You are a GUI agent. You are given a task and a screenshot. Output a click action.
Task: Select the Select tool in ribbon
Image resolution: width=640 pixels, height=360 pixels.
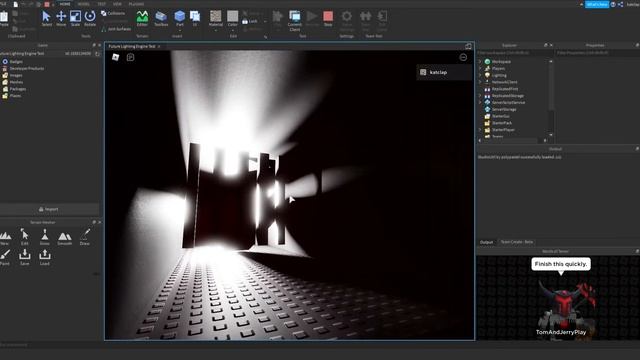[47, 18]
